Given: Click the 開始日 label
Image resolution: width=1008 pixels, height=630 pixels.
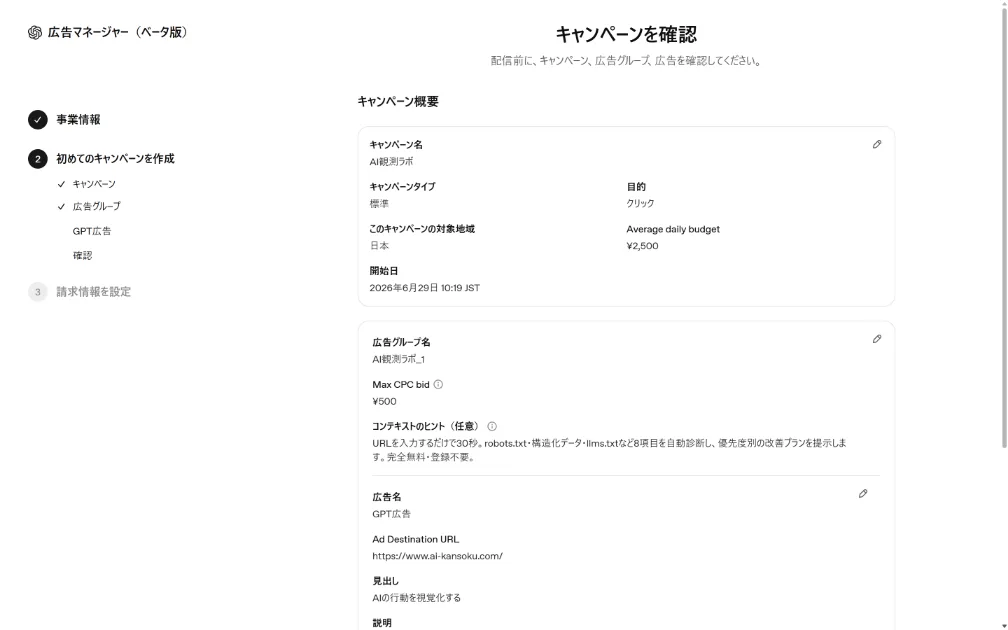Looking at the screenshot, I should [384, 271].
